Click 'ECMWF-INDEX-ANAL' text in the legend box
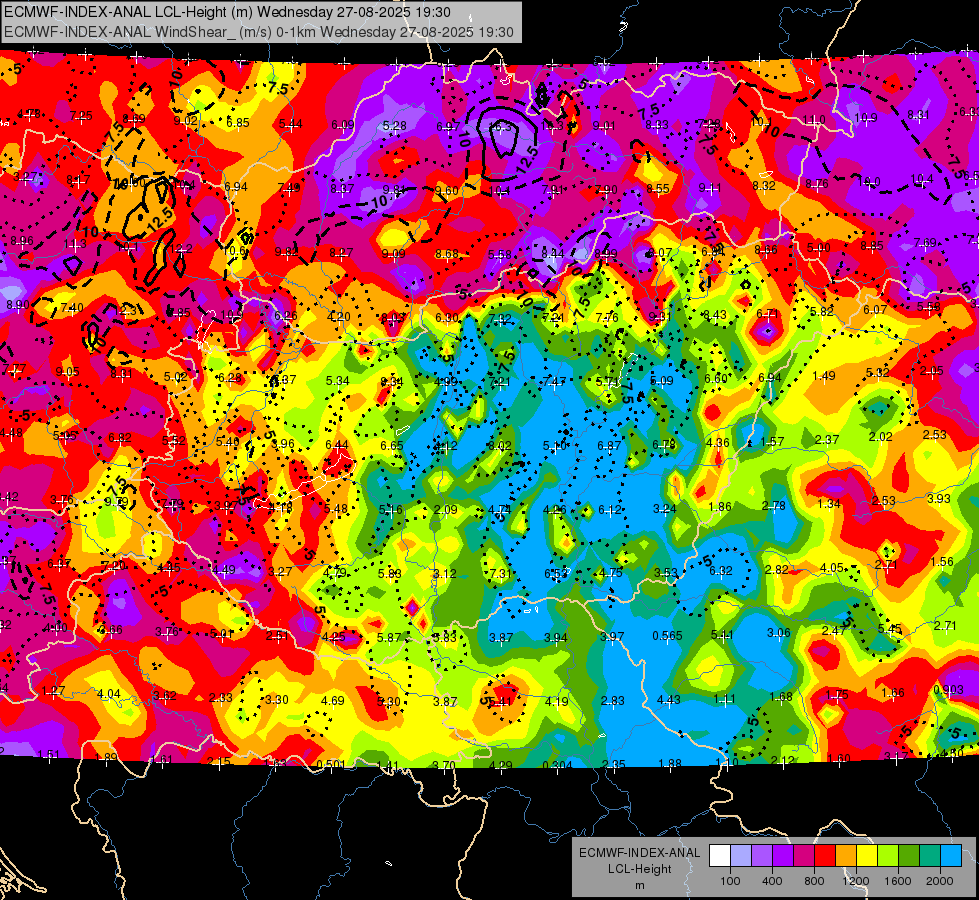 coord(640,853)
